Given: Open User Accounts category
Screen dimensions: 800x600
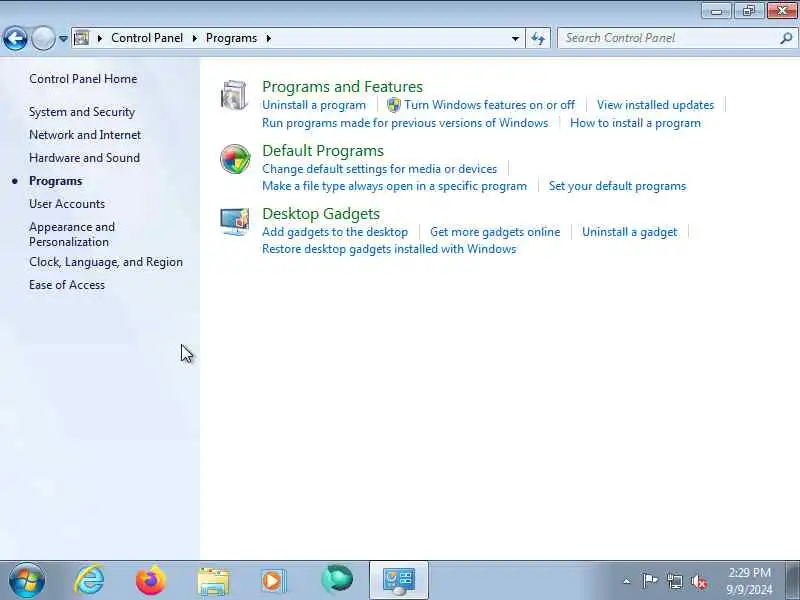Looking at the screenshot, I should (x=67, y=204).
